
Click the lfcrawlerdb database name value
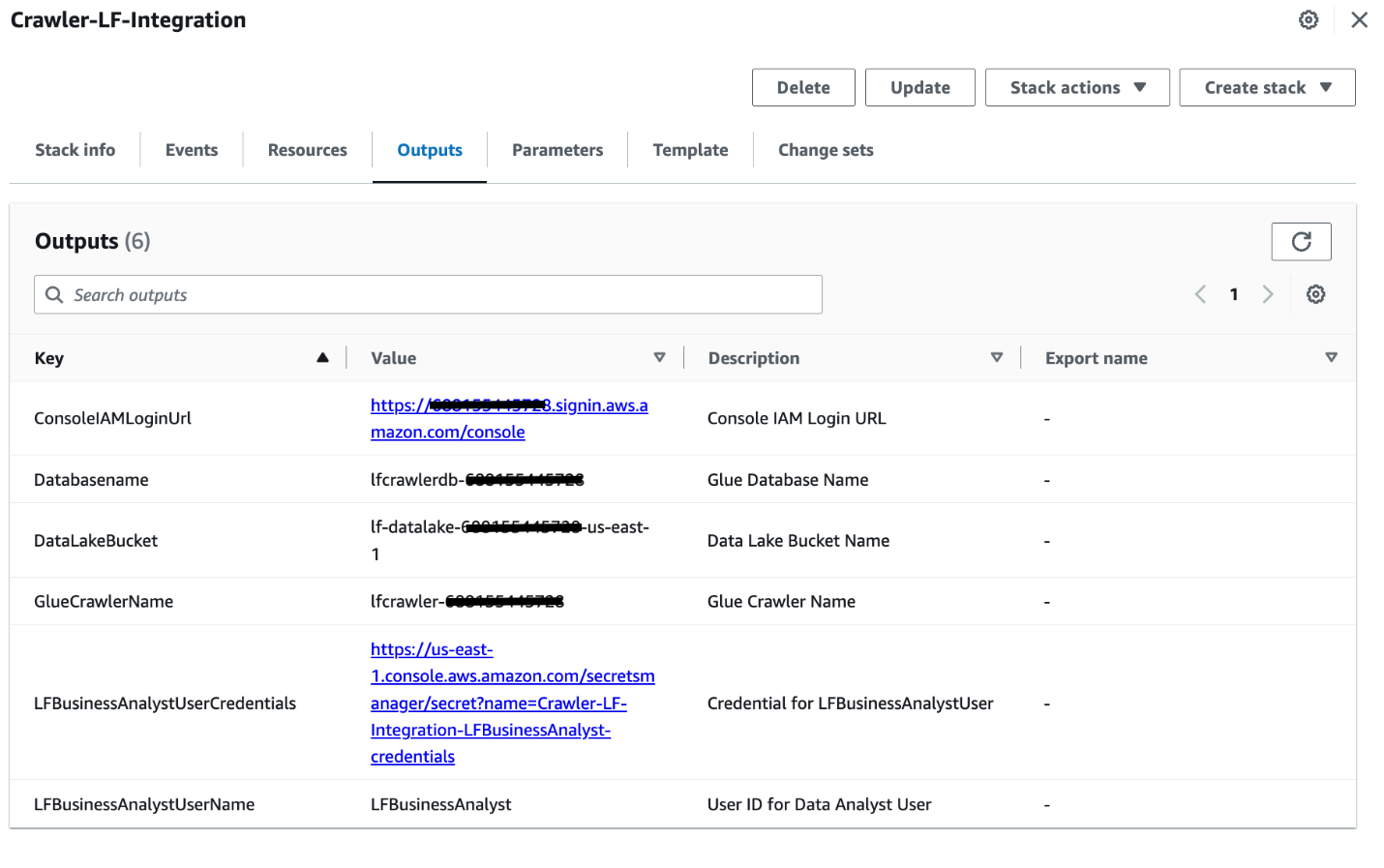[x=477, y=480]
